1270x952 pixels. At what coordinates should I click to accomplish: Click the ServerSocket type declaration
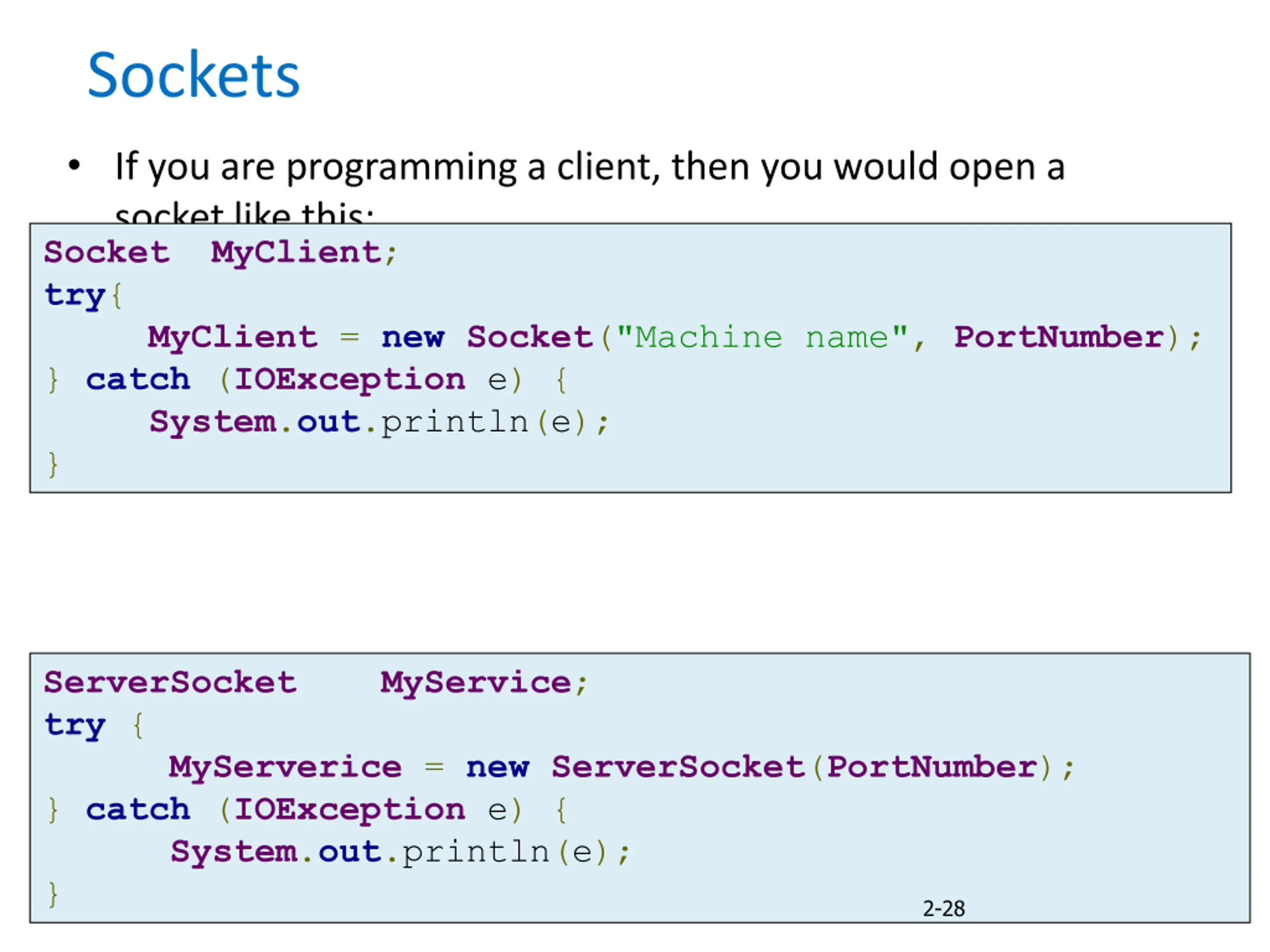pyautogui.click(x=171, y=682)
